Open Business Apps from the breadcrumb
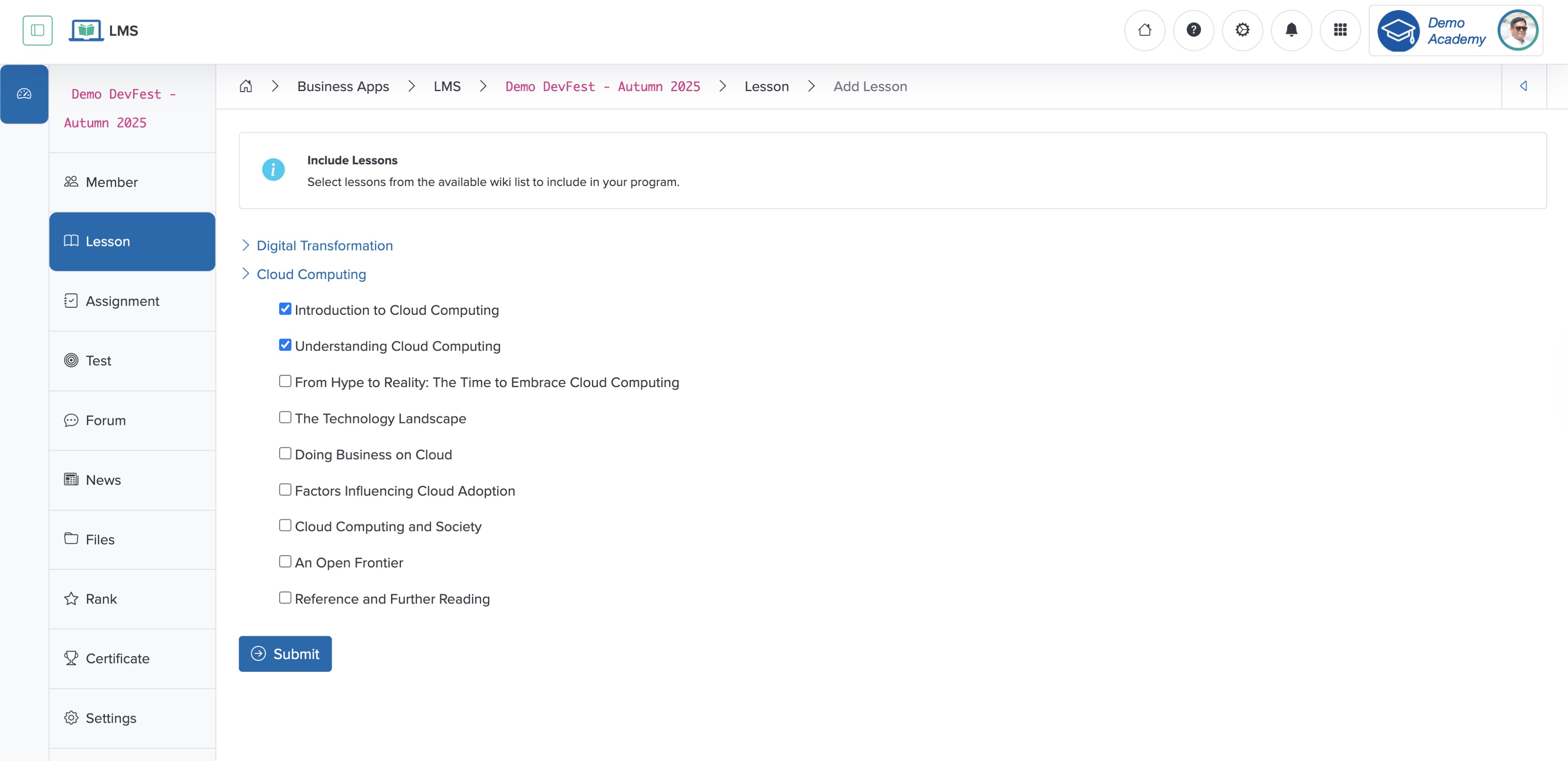 (343, 86)
